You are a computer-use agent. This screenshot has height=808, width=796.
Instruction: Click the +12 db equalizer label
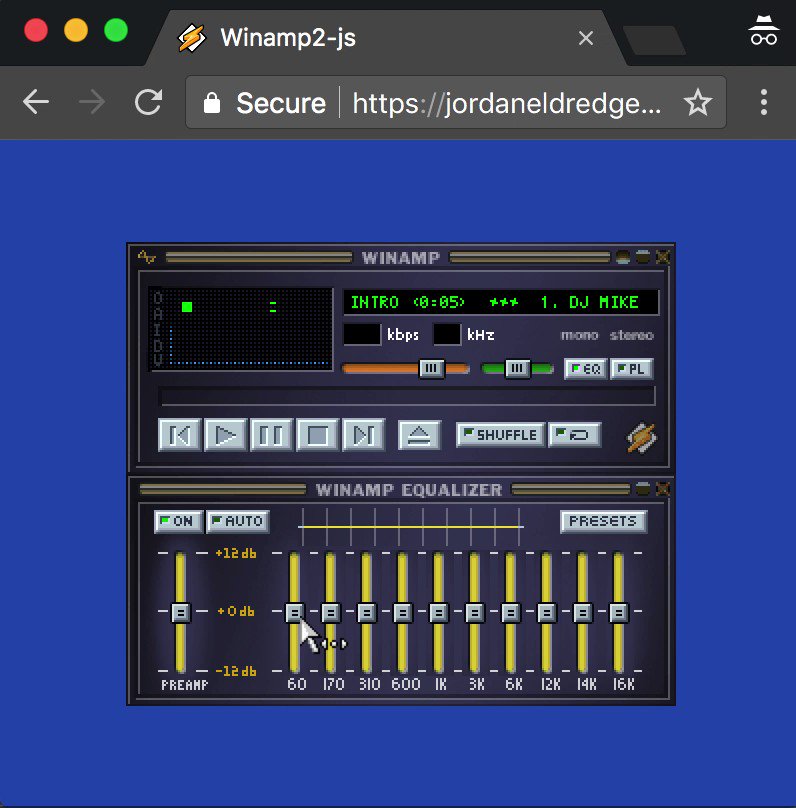(x=236, y=553)
